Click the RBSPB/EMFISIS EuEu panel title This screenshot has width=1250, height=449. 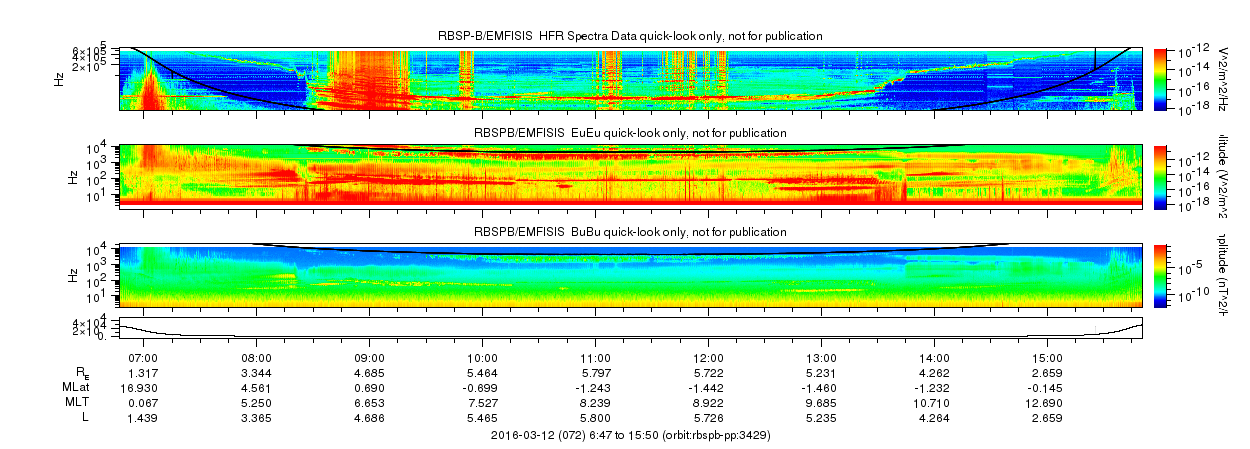coord(630,133)
